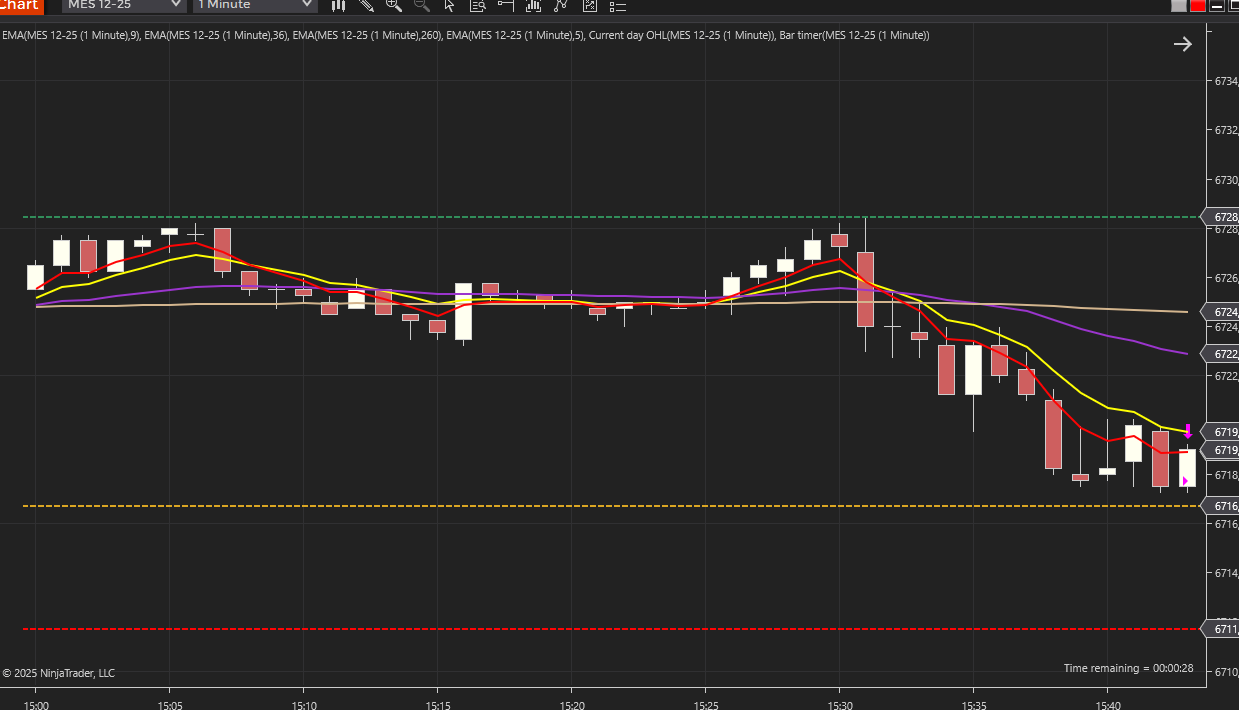The width and height of the screenshot is (1239, 710).
Task: Toggle the data box icon
Action: pyautogui.click(x=478, y=5)
